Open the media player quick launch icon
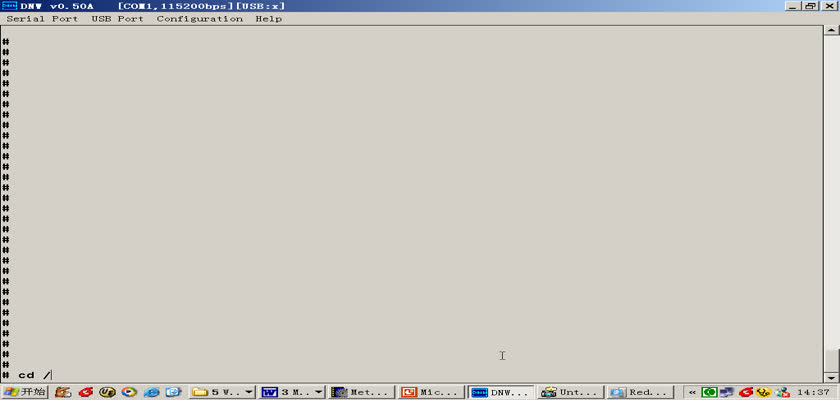 [x=129, y=392]
